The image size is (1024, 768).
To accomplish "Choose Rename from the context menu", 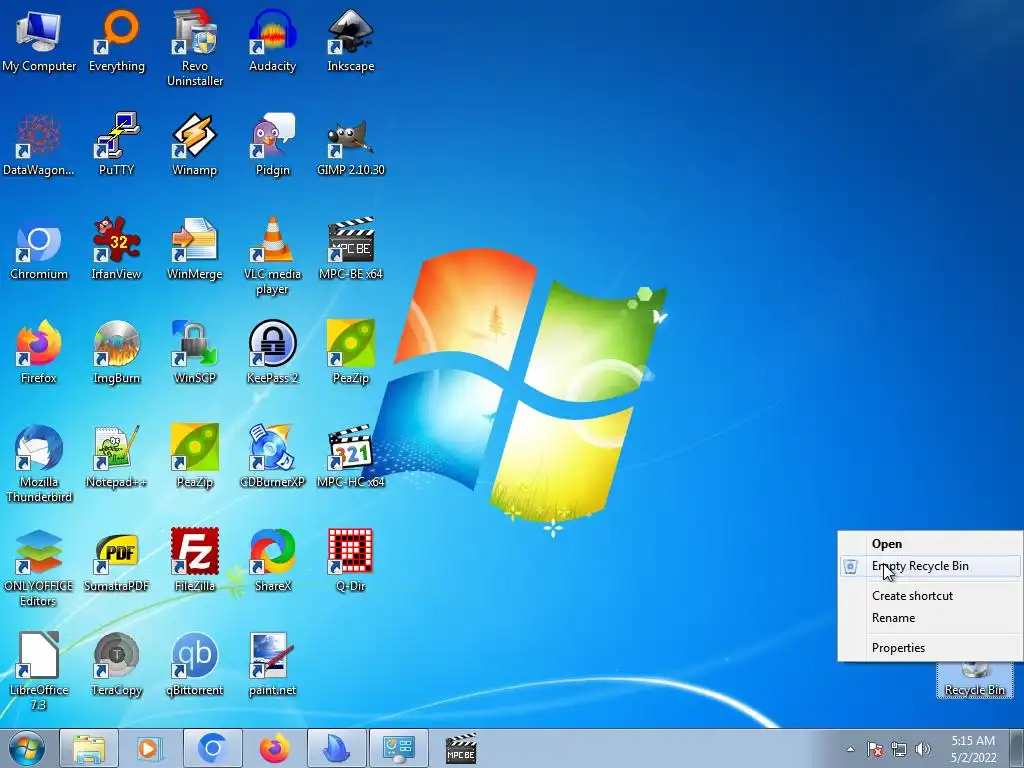I will [x=930, y=618].
